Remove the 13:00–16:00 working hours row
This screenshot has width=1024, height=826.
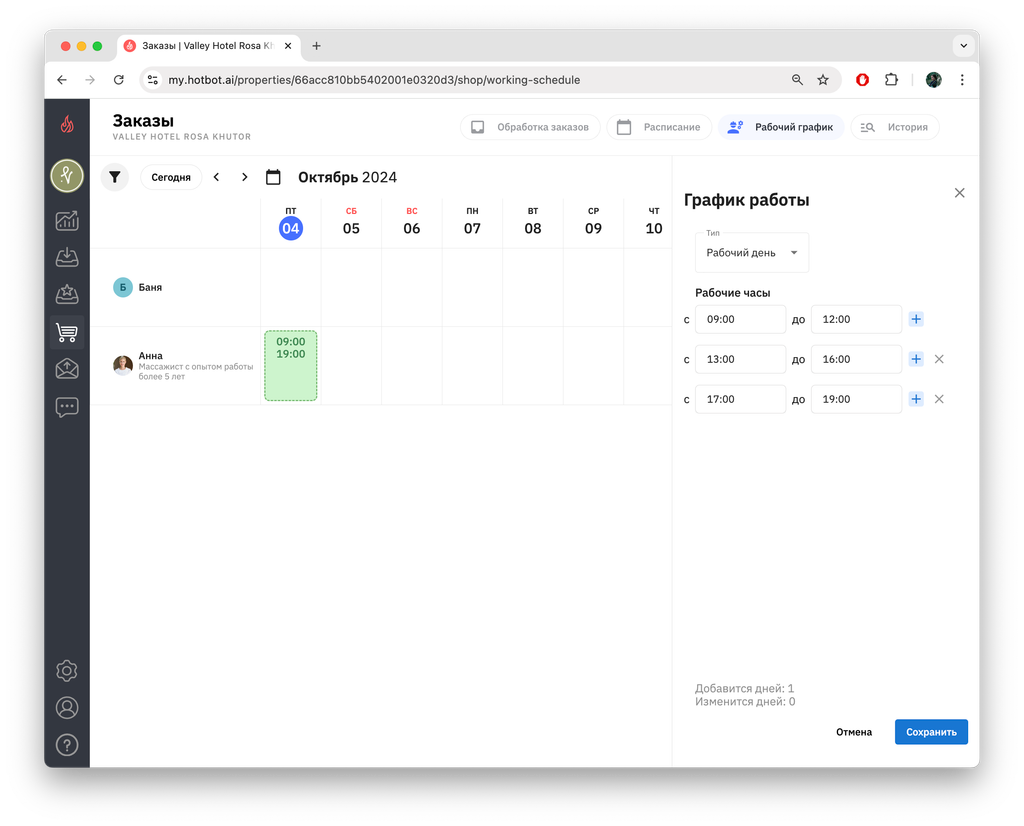click(939, 359)
